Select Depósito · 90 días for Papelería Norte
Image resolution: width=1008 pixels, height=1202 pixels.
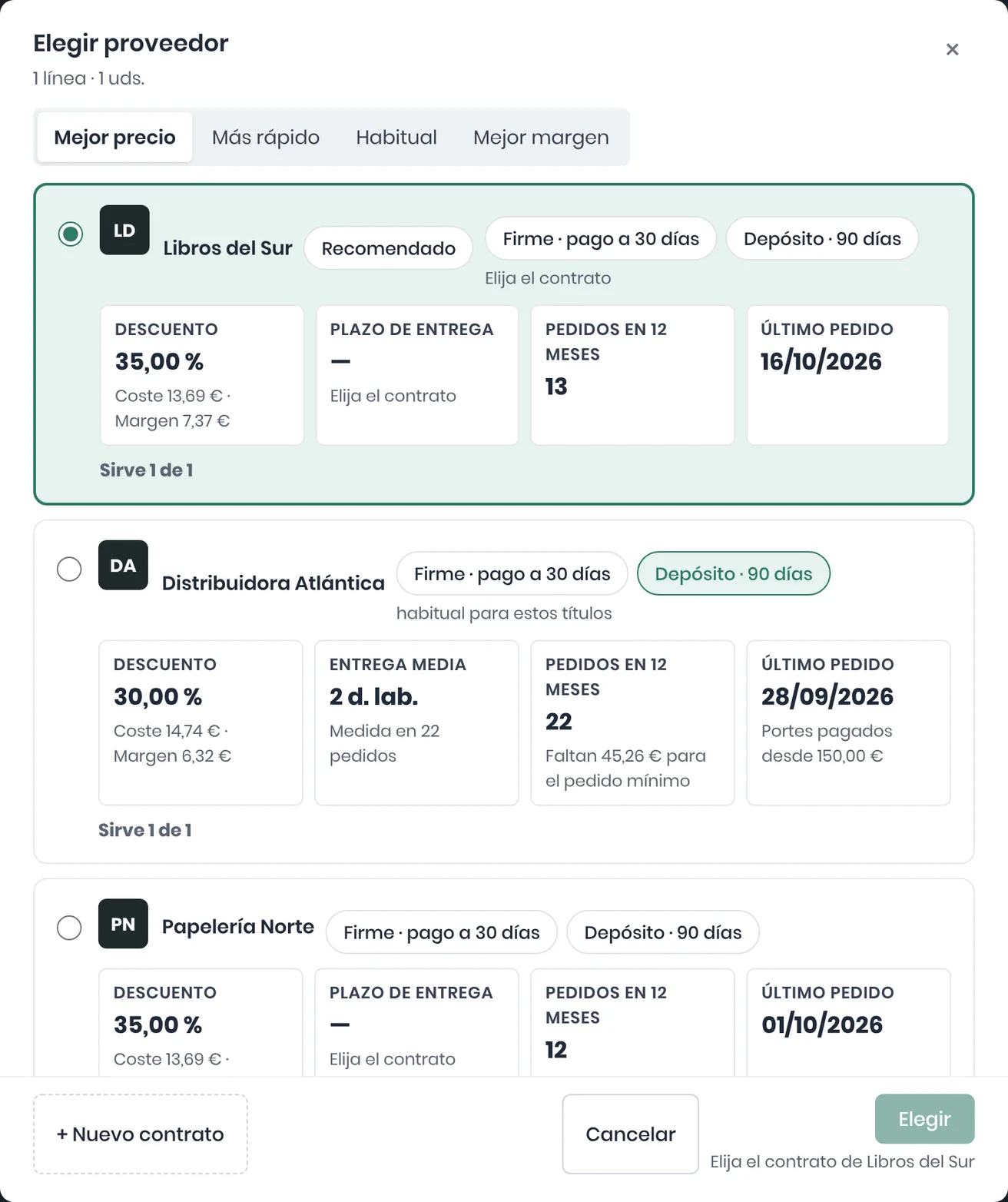(663, 932)
